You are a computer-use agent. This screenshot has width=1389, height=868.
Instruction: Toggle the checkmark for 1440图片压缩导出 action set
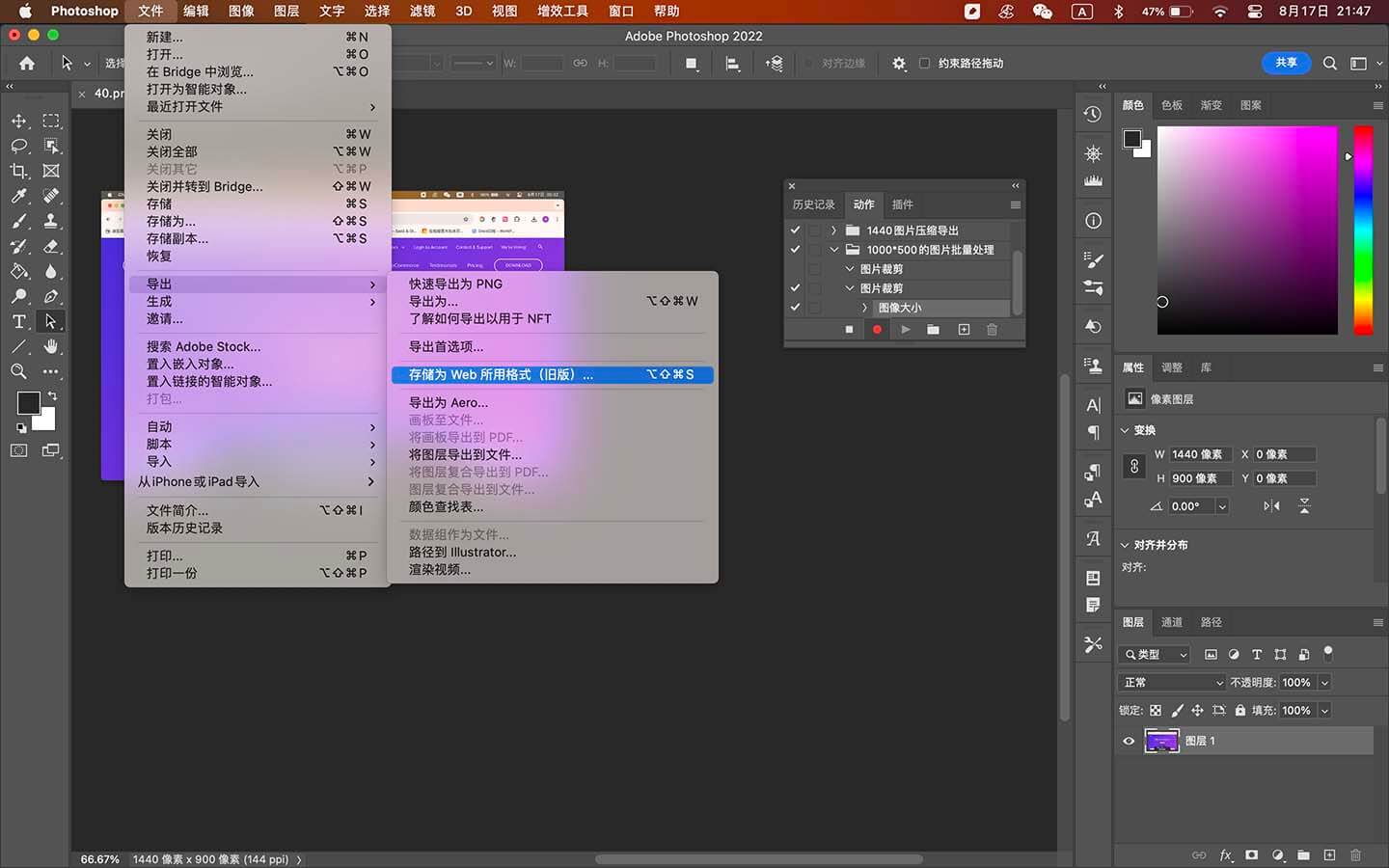[x=795, y=231]
